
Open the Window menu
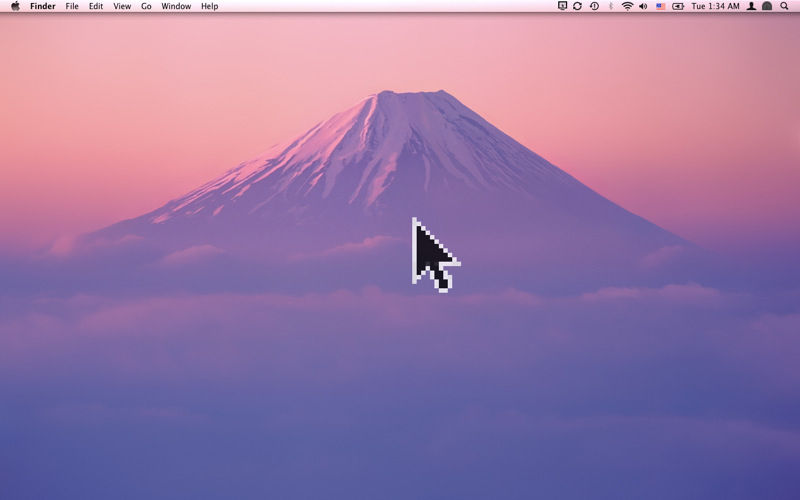[176, 6]
